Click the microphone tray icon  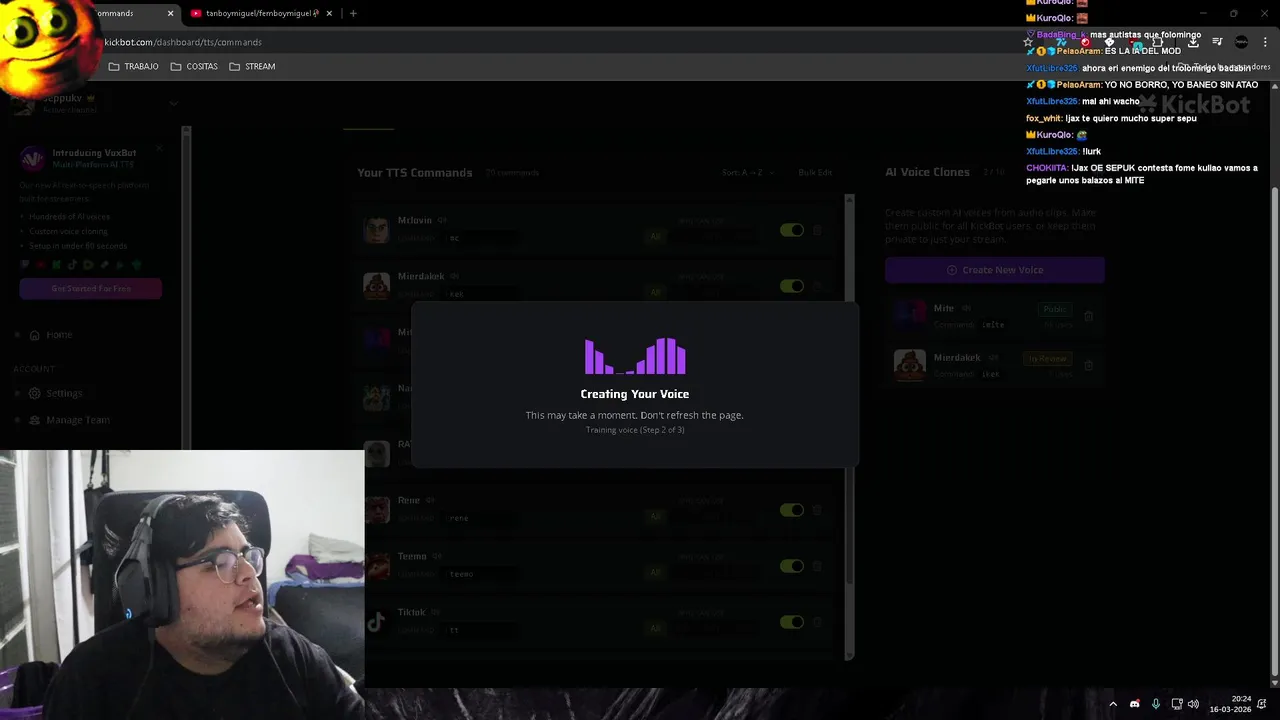1155,704
